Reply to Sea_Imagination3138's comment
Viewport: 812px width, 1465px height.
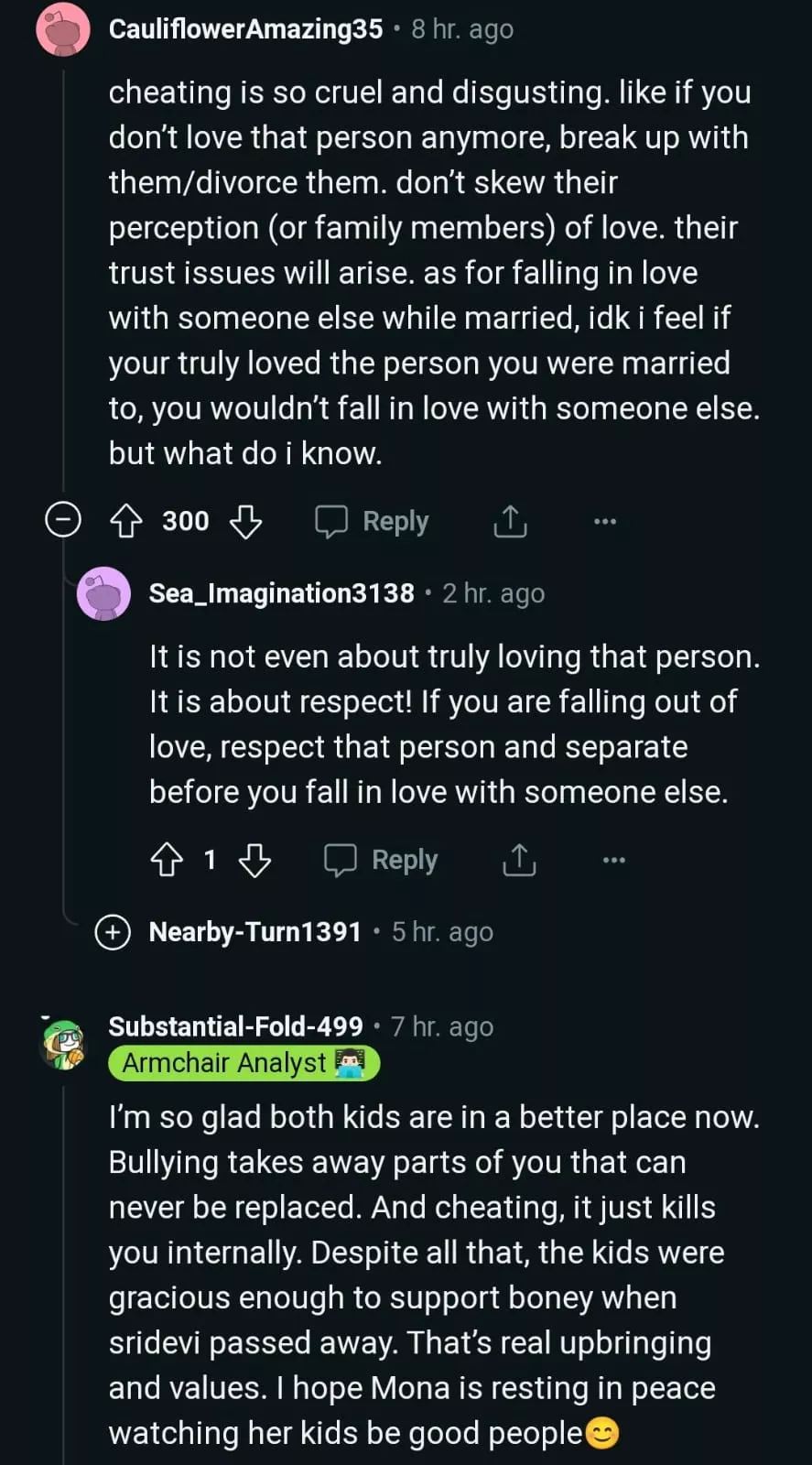[x=381, y=860]
